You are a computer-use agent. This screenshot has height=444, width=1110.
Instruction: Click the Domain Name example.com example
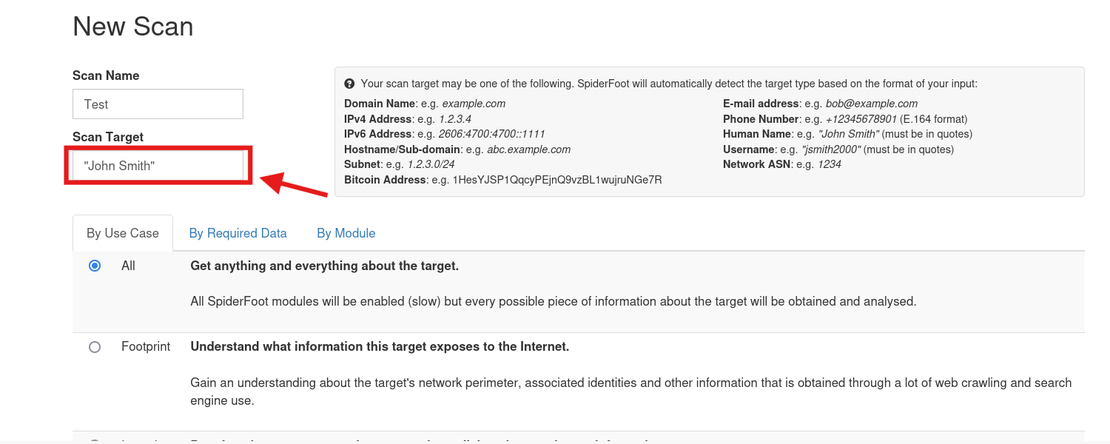(472, 104)
